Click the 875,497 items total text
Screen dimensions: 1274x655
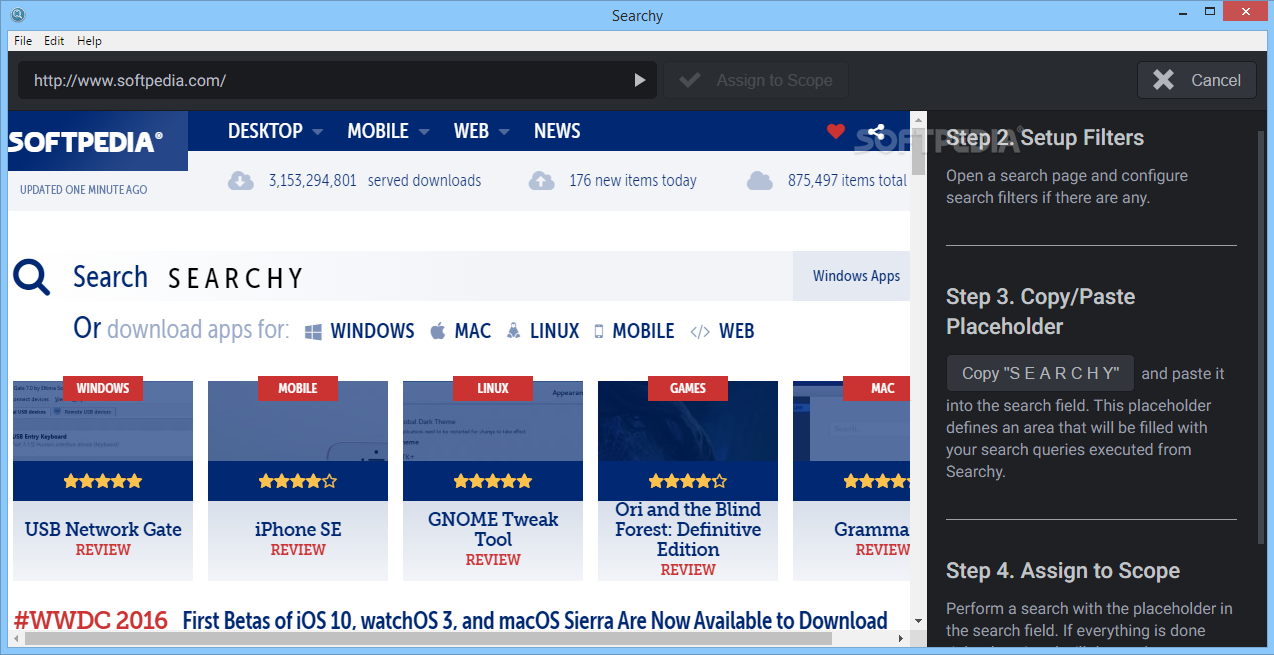pyautogui.click(x=847, y=181)
